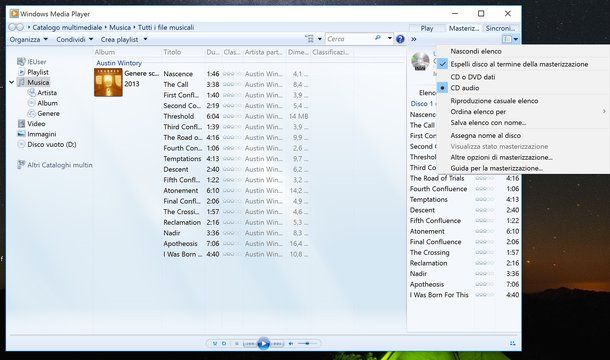Expand the view options dropdown arrow

[320, 39]
